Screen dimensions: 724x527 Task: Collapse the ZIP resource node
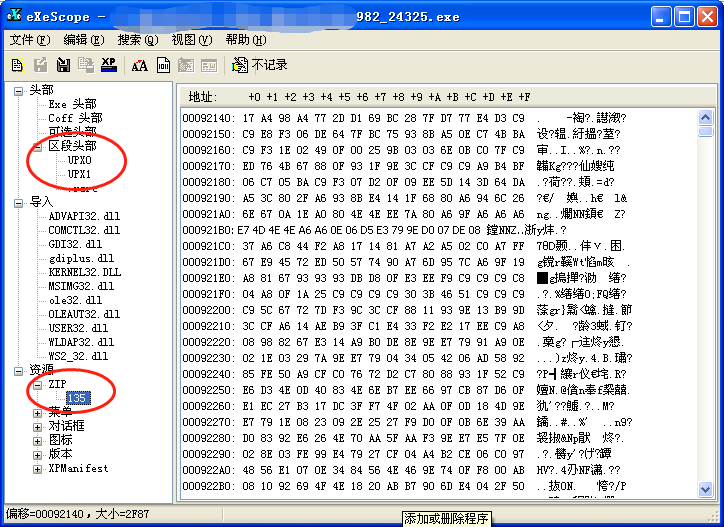pos(38,383)
